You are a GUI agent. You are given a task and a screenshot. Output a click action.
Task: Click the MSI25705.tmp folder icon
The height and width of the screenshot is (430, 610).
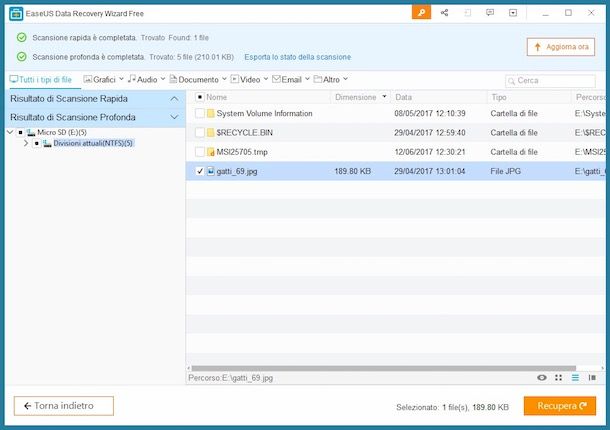pos(210,152)
